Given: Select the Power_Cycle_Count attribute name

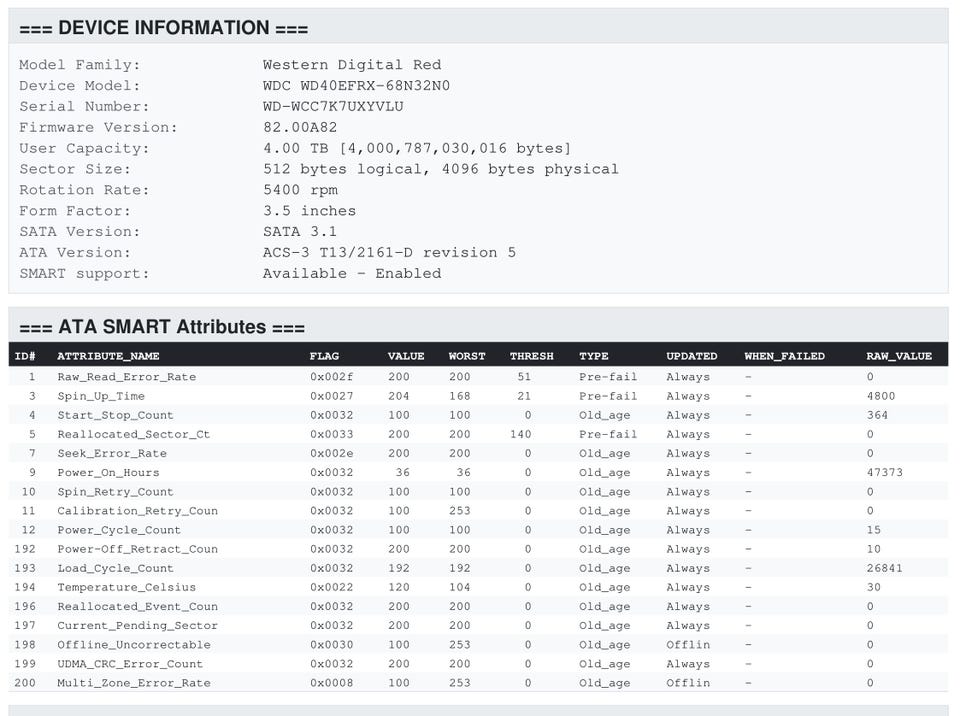Looking at the screenshot, I should [119, 530].
